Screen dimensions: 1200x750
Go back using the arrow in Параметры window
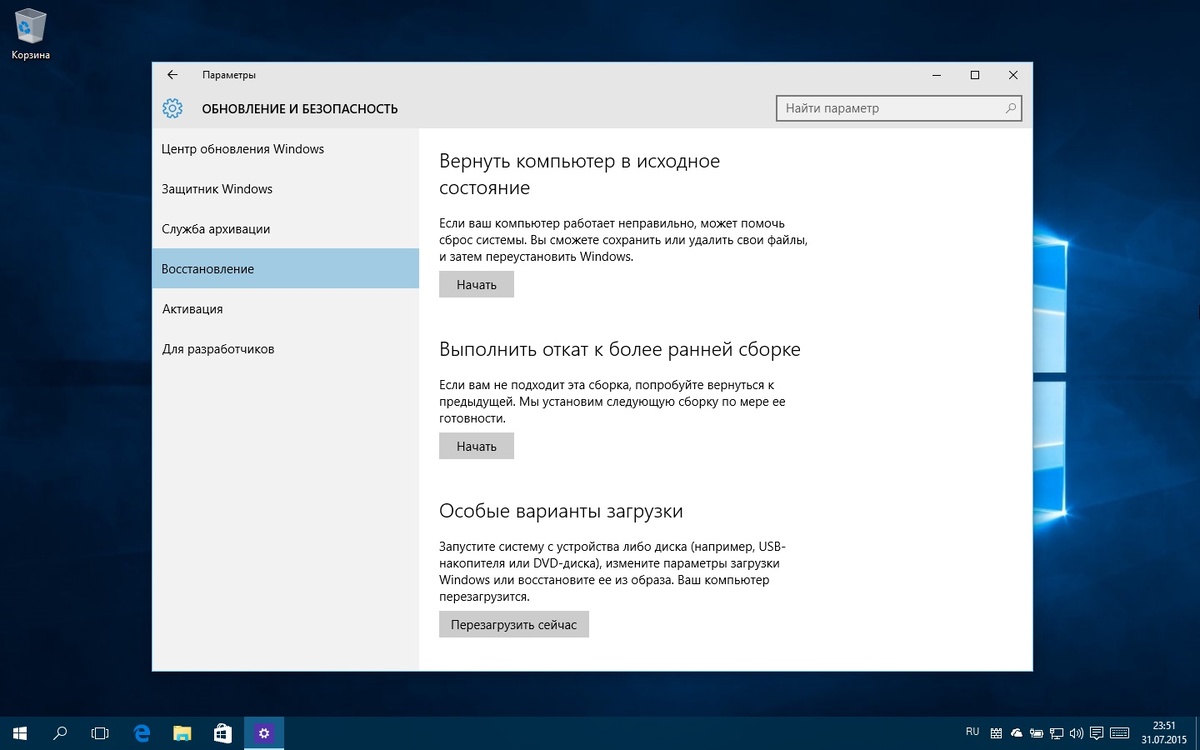(x=172, y=75)
